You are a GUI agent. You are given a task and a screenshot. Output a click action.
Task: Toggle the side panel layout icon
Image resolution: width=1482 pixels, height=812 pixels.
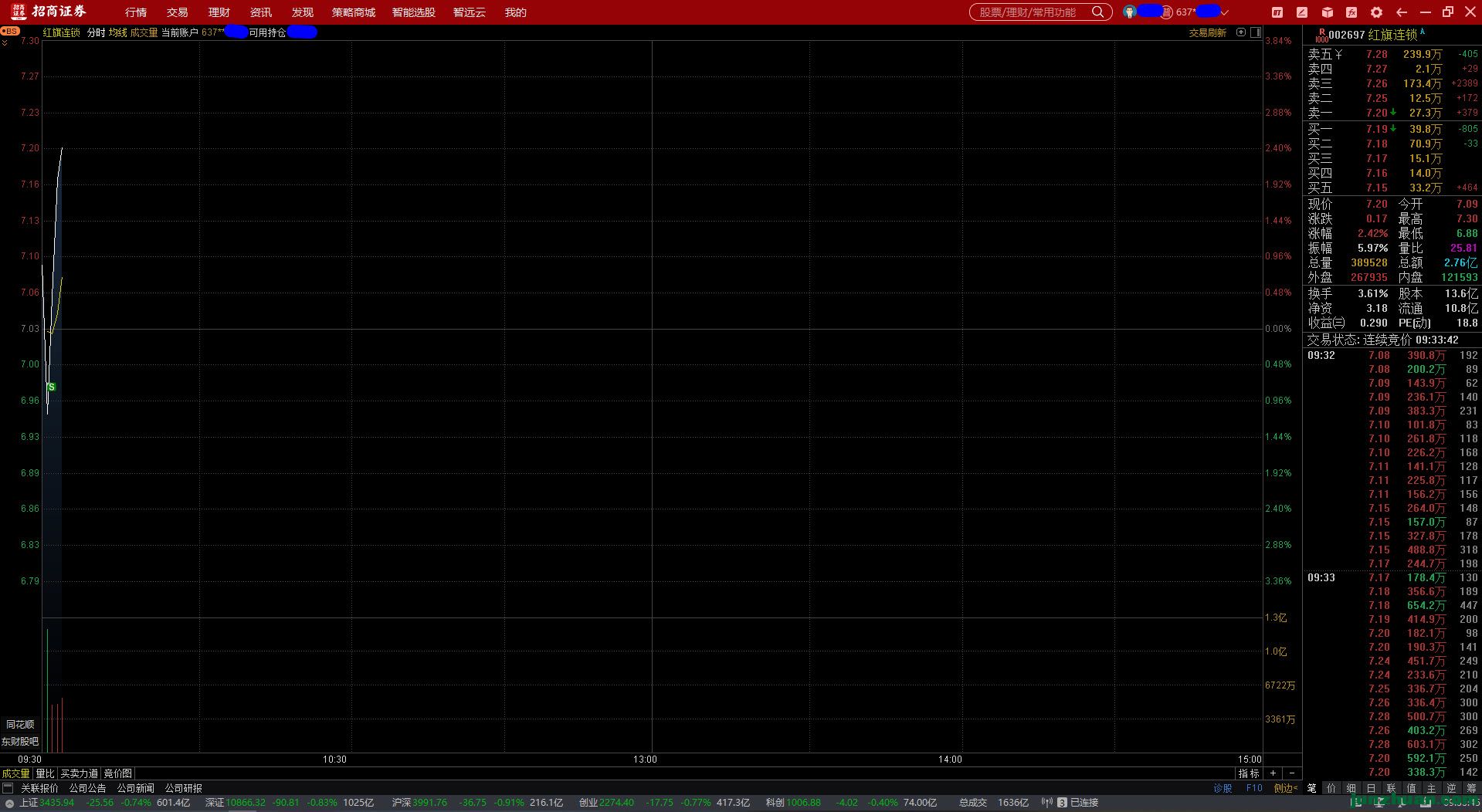[x=1256, y=32]
